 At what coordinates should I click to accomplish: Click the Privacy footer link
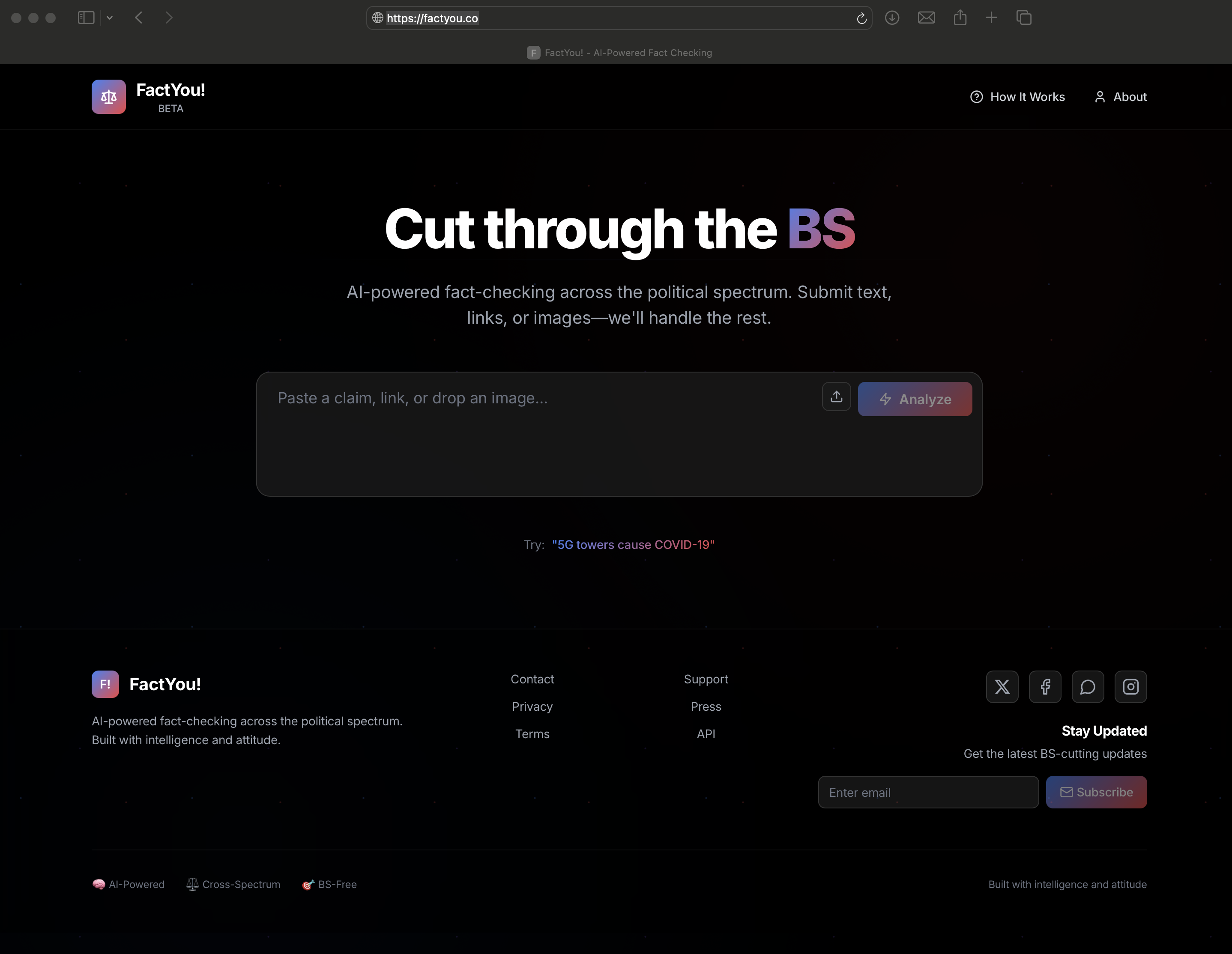tap(532, 707)
